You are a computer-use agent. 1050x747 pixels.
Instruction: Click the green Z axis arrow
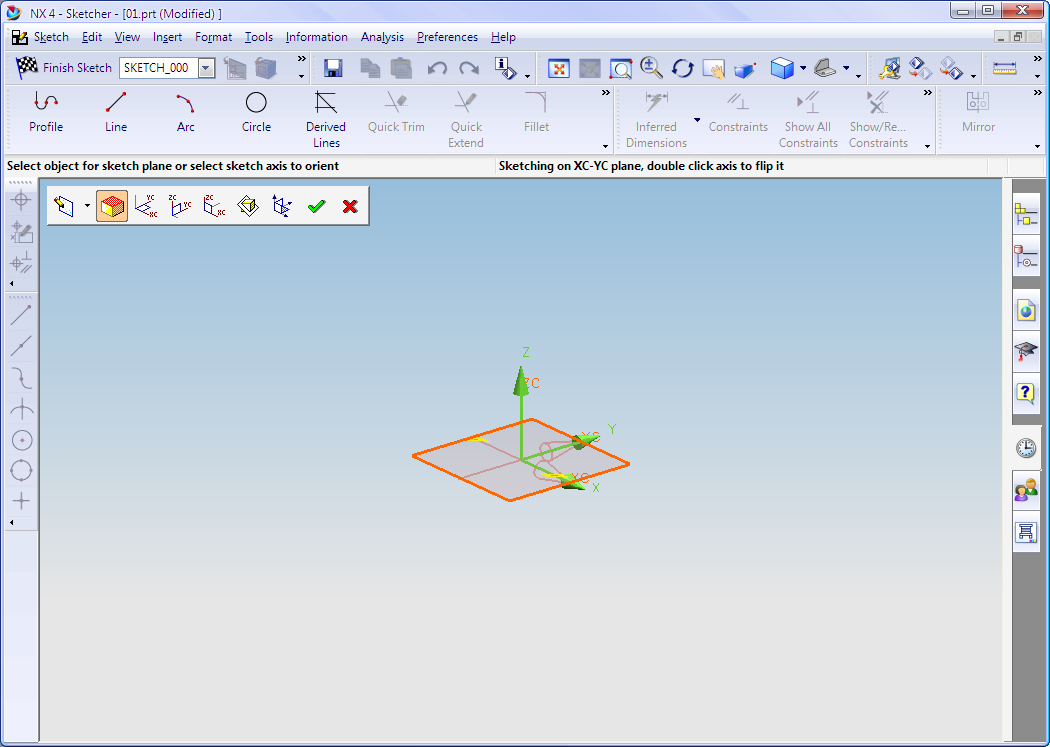click(x=521, y=382)
